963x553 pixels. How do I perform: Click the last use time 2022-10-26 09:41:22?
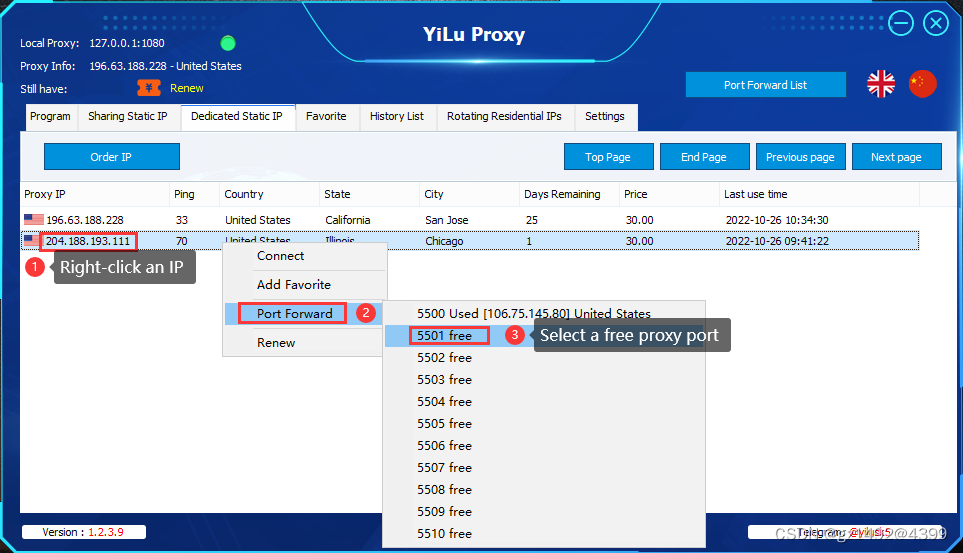point(777,241)
